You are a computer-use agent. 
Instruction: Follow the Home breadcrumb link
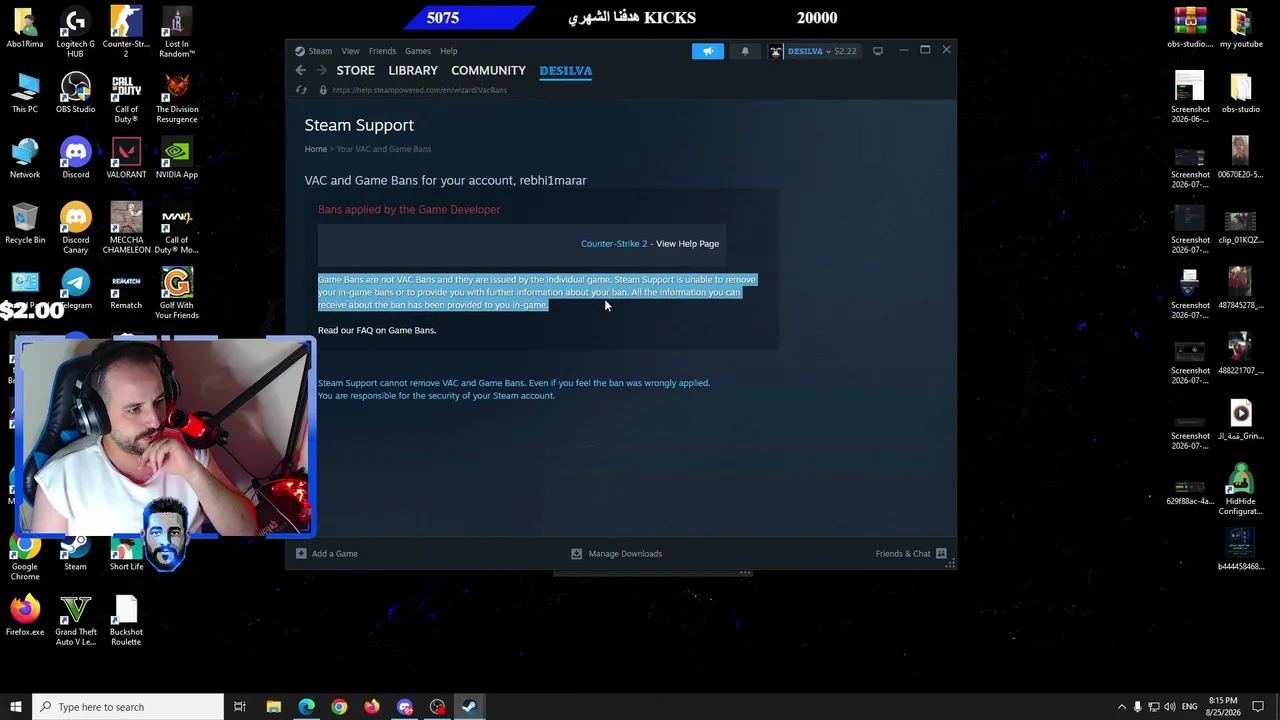[x=316, y=149]
